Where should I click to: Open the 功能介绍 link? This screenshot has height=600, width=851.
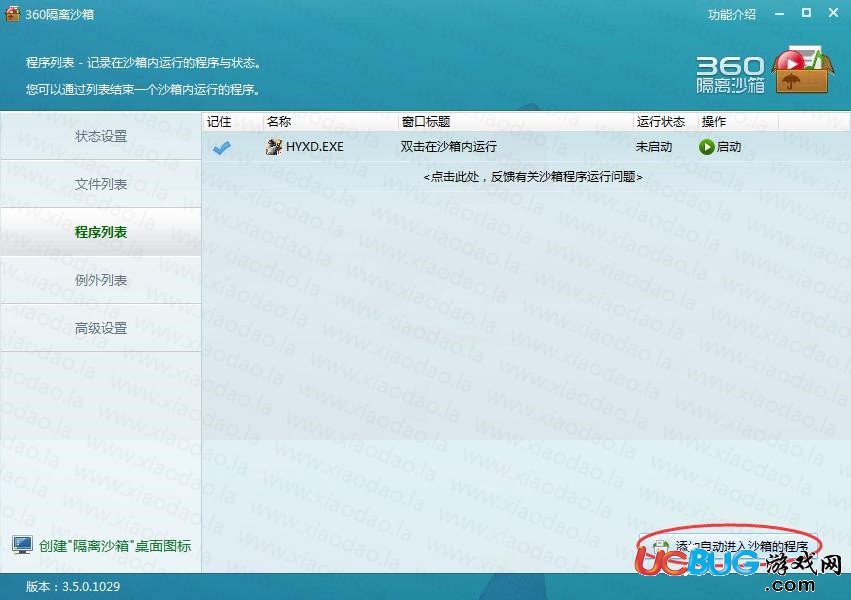pos(732,15)
